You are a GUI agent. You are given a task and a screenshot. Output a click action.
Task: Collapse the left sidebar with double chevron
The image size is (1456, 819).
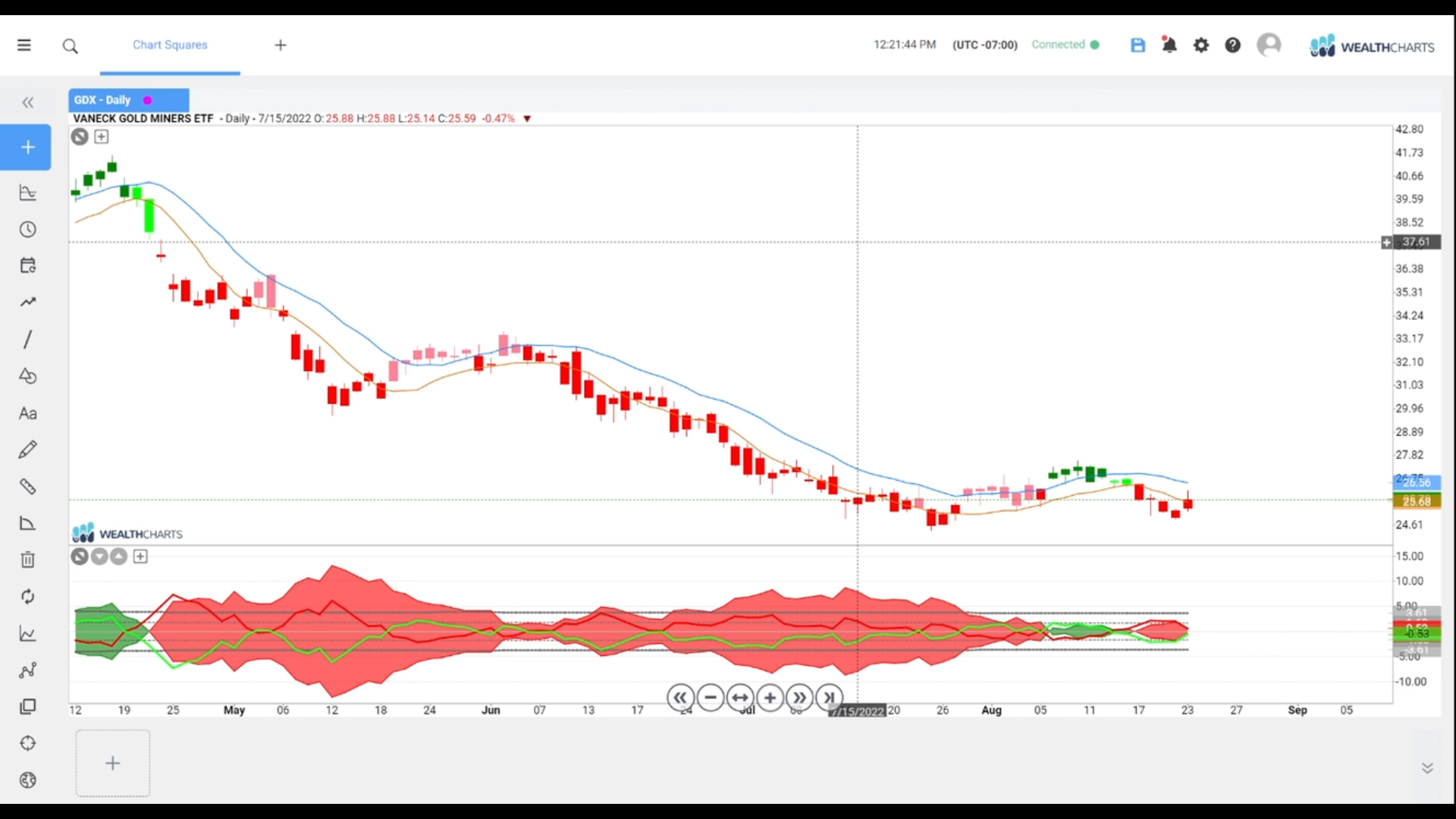(x=28, y=102)
